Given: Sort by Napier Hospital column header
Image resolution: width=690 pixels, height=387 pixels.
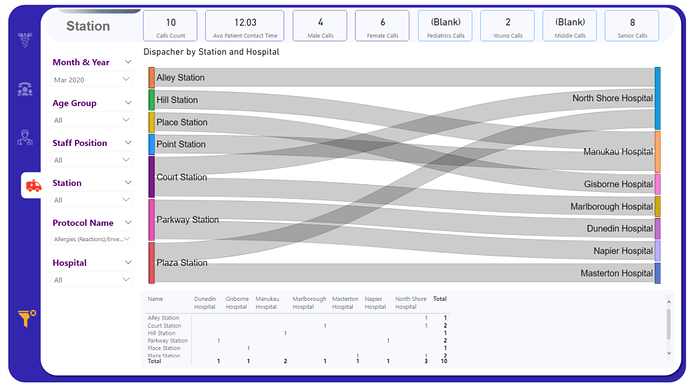Looking at the screenshot, I should (x=375, y=303).
